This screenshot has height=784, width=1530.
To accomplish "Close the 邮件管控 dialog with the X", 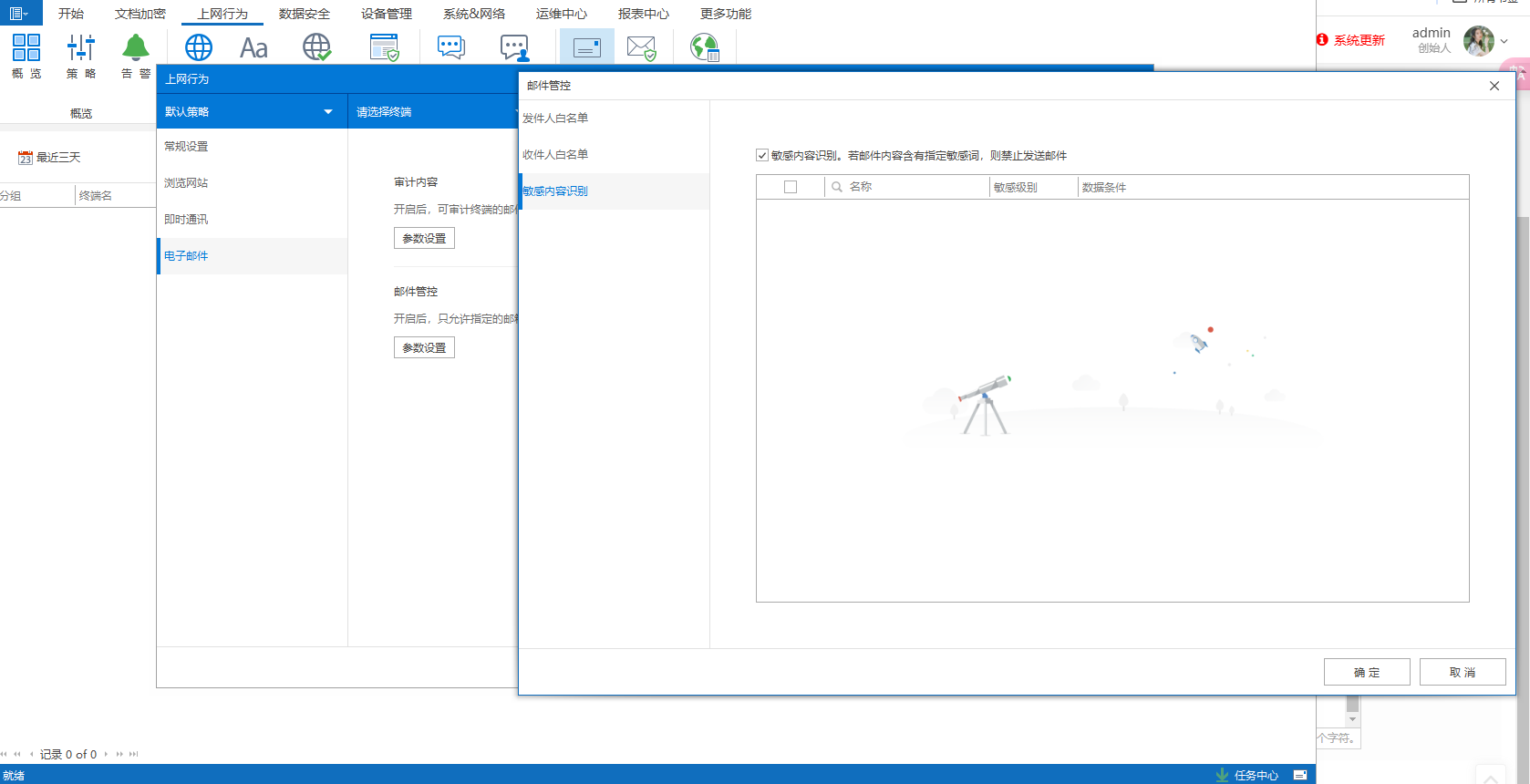I will coord(1494,86).
